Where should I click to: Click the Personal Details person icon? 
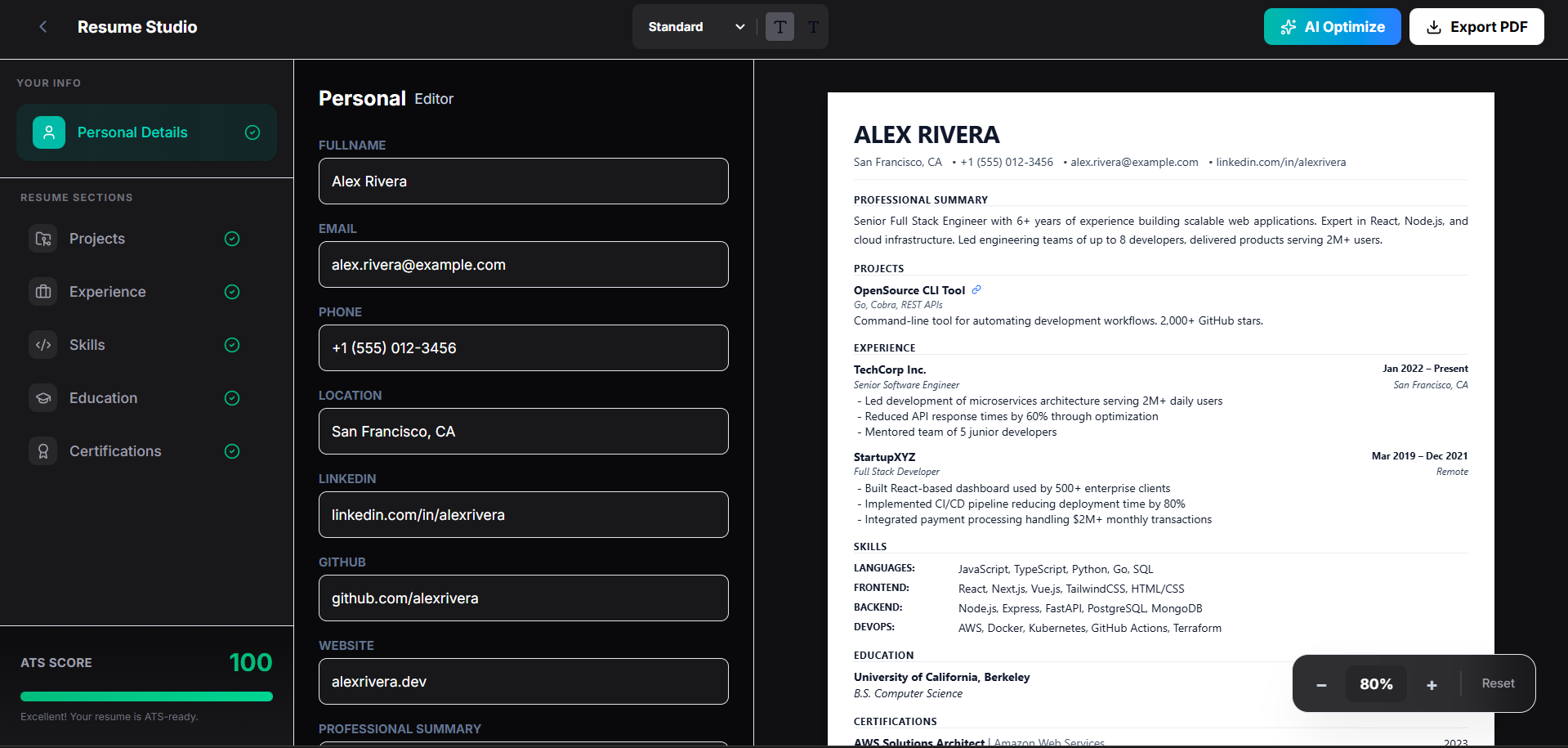pyautogui.click(x=49, y=132)
